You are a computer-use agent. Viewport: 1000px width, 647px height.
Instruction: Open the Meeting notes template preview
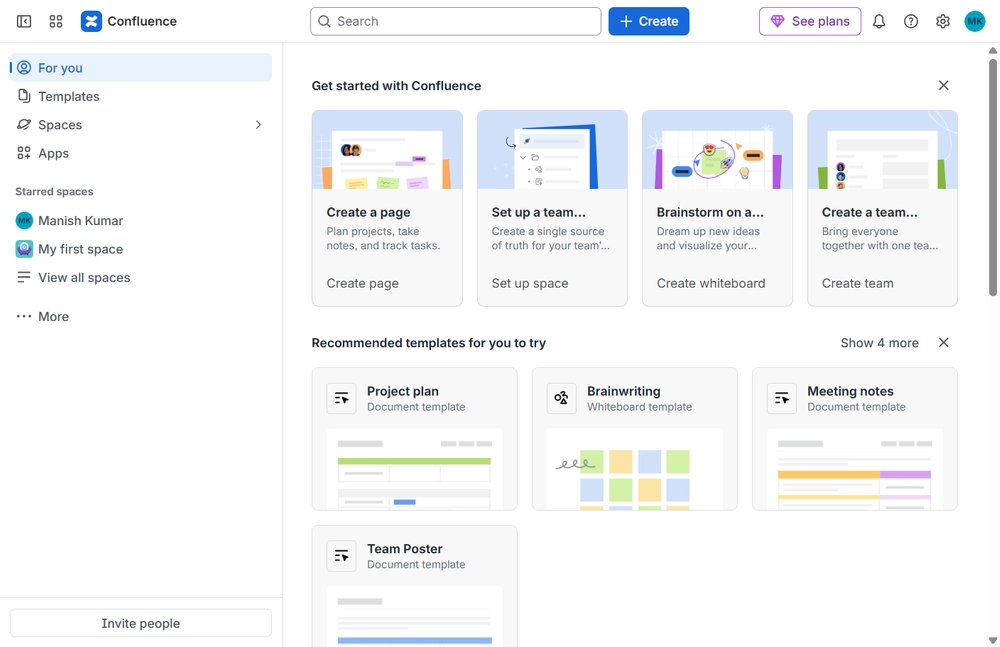tap(855, 469)
